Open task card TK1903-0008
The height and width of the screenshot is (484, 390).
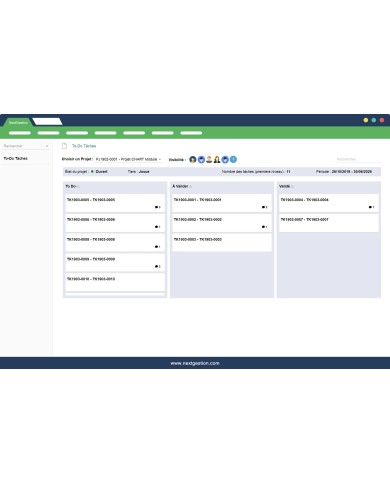coord(115,243)
